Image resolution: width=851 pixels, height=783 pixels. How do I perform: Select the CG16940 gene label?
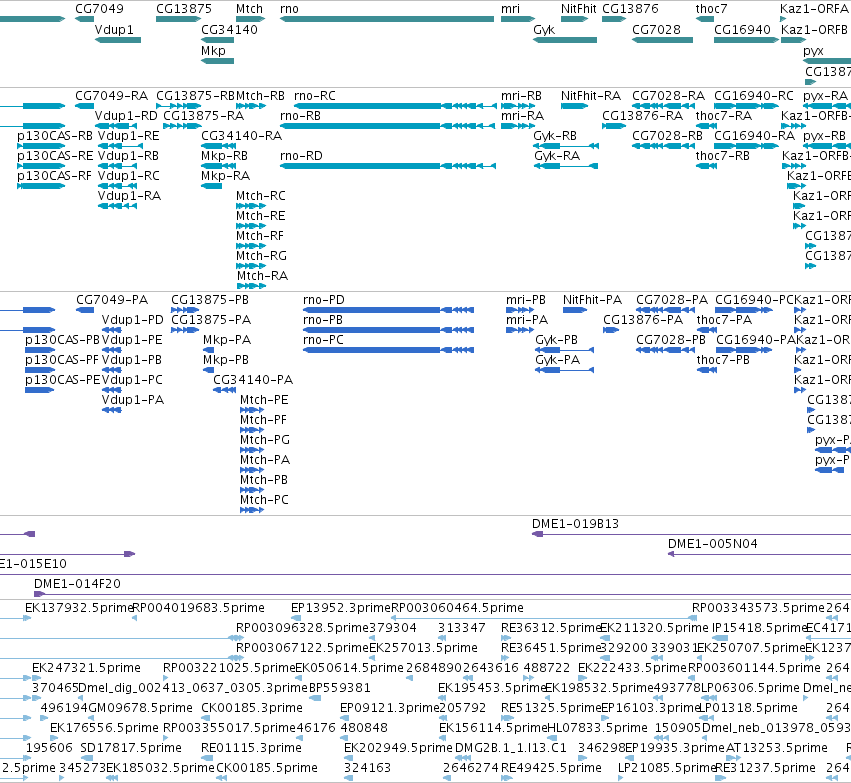pyautogui.click(x=742, y=30)
